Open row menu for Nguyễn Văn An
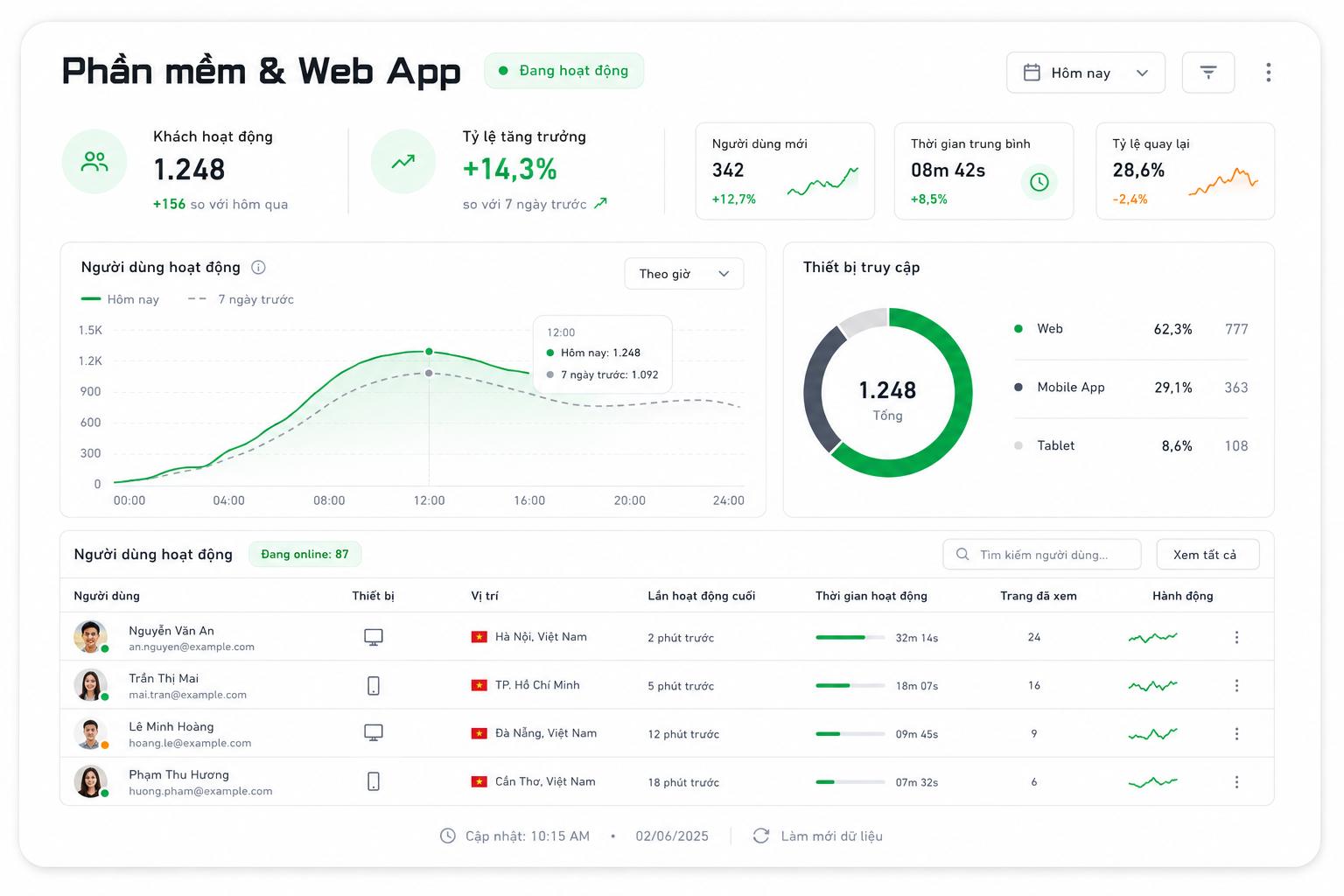Image resolution: width=1344 pixels, height=896 pixels. tap(1236, 638)
